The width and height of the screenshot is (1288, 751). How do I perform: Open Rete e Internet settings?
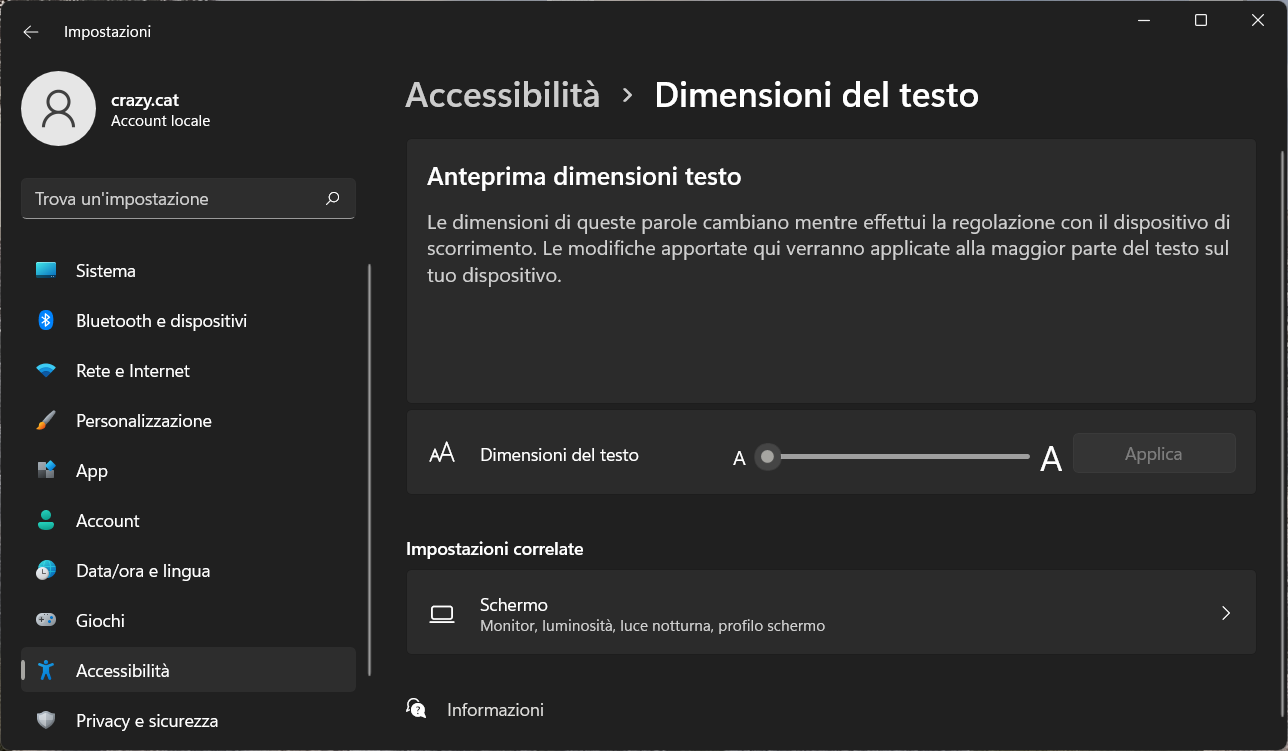coord(188,370)
